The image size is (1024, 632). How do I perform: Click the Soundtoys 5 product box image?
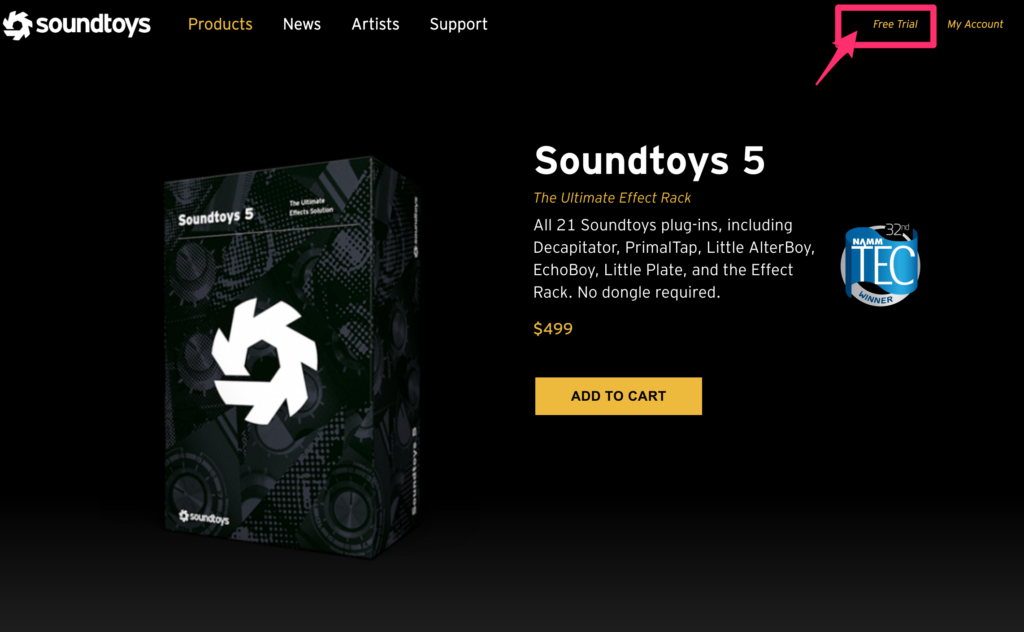tap(292, 357)
